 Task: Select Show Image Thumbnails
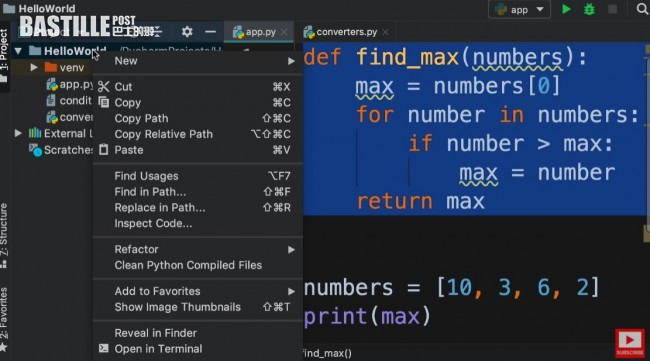pos(198,307)
